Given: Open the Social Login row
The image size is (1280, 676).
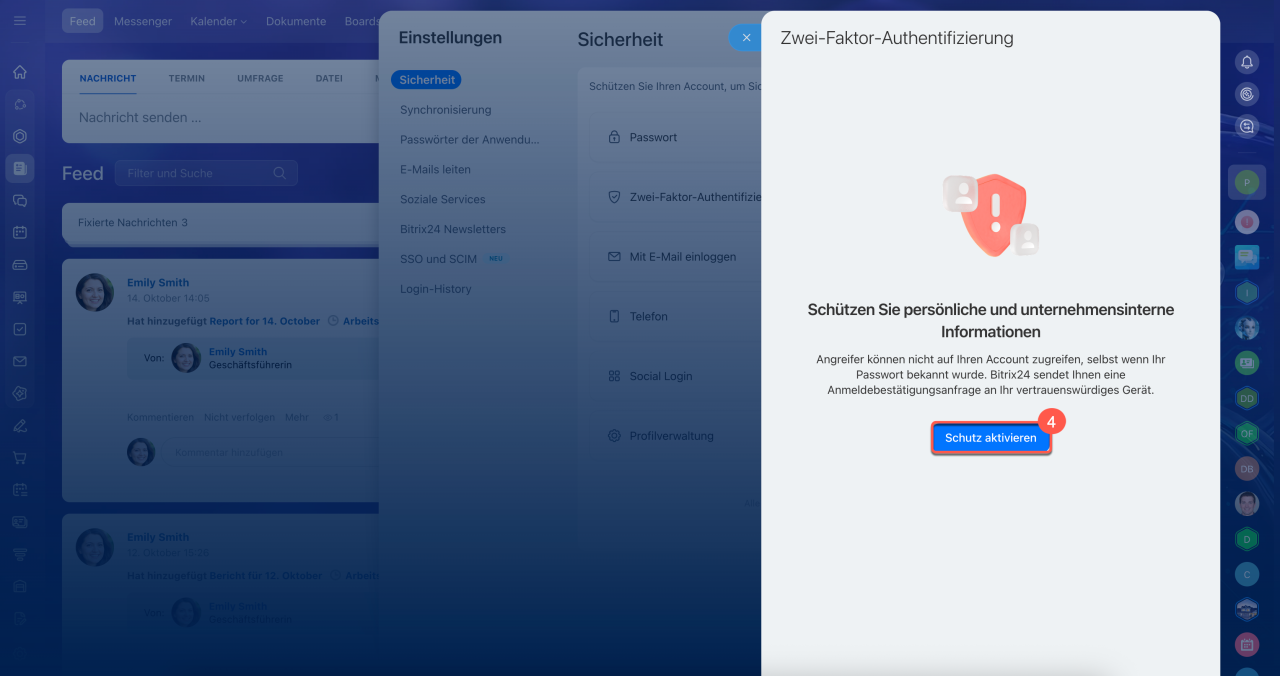Looking at the screenshot, I should [x=675, y=377].
